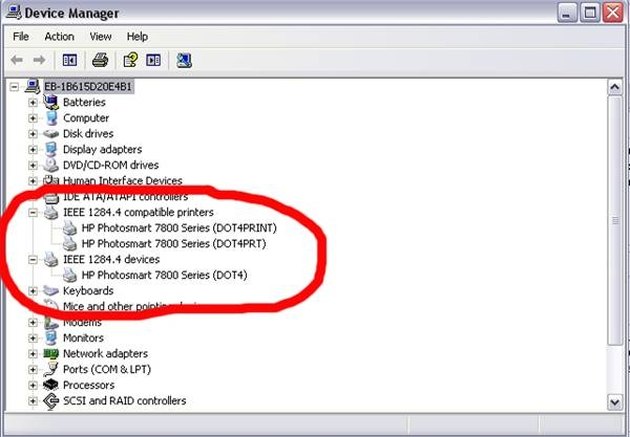Select the Processors chip icon
This screenshot has height=437, width=630.
(x=51, y=385)
